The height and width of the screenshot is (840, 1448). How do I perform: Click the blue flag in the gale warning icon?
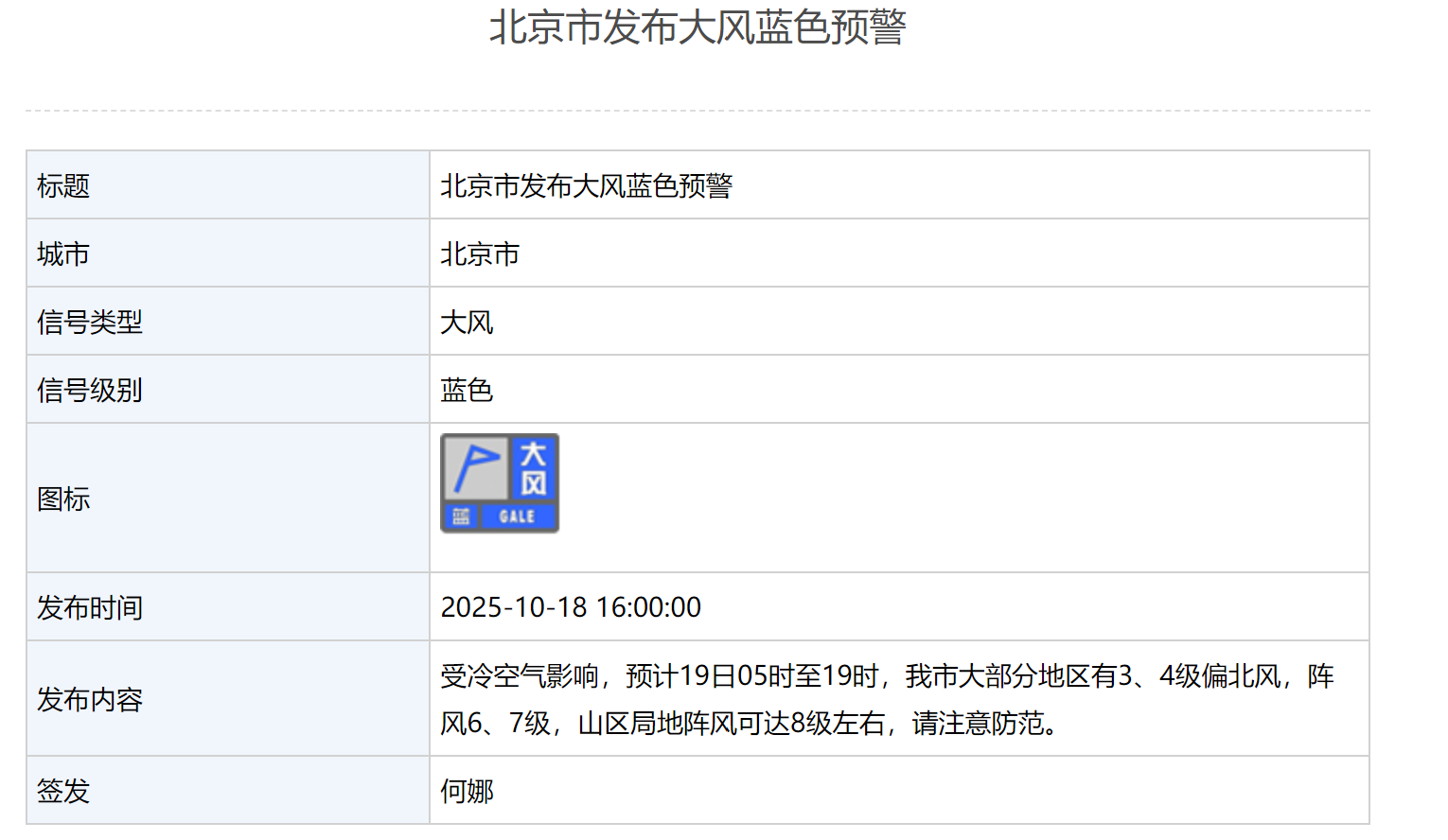(475, 467)
